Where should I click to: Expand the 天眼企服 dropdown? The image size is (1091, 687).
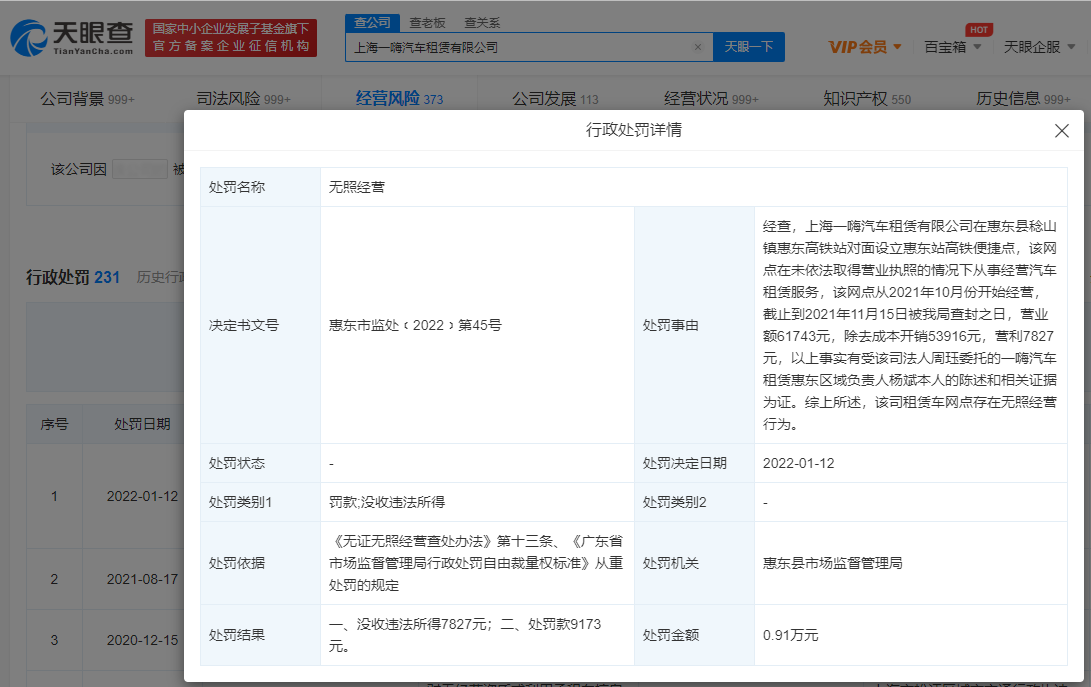click(1039, 47)
